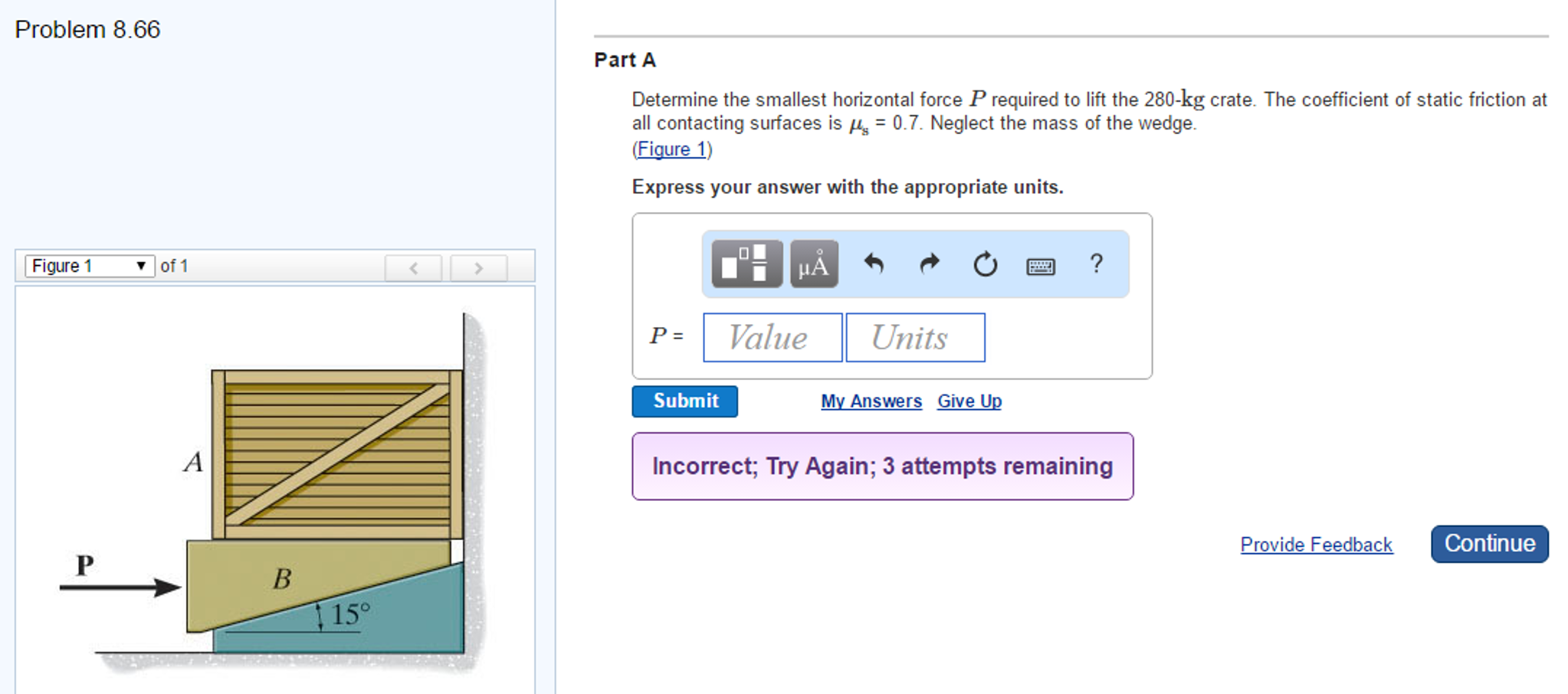Image resolution: width=1568 pixels, height=694 pixels.
Task: Open the Figure 1 link in problem text
Action: (671, 149)
